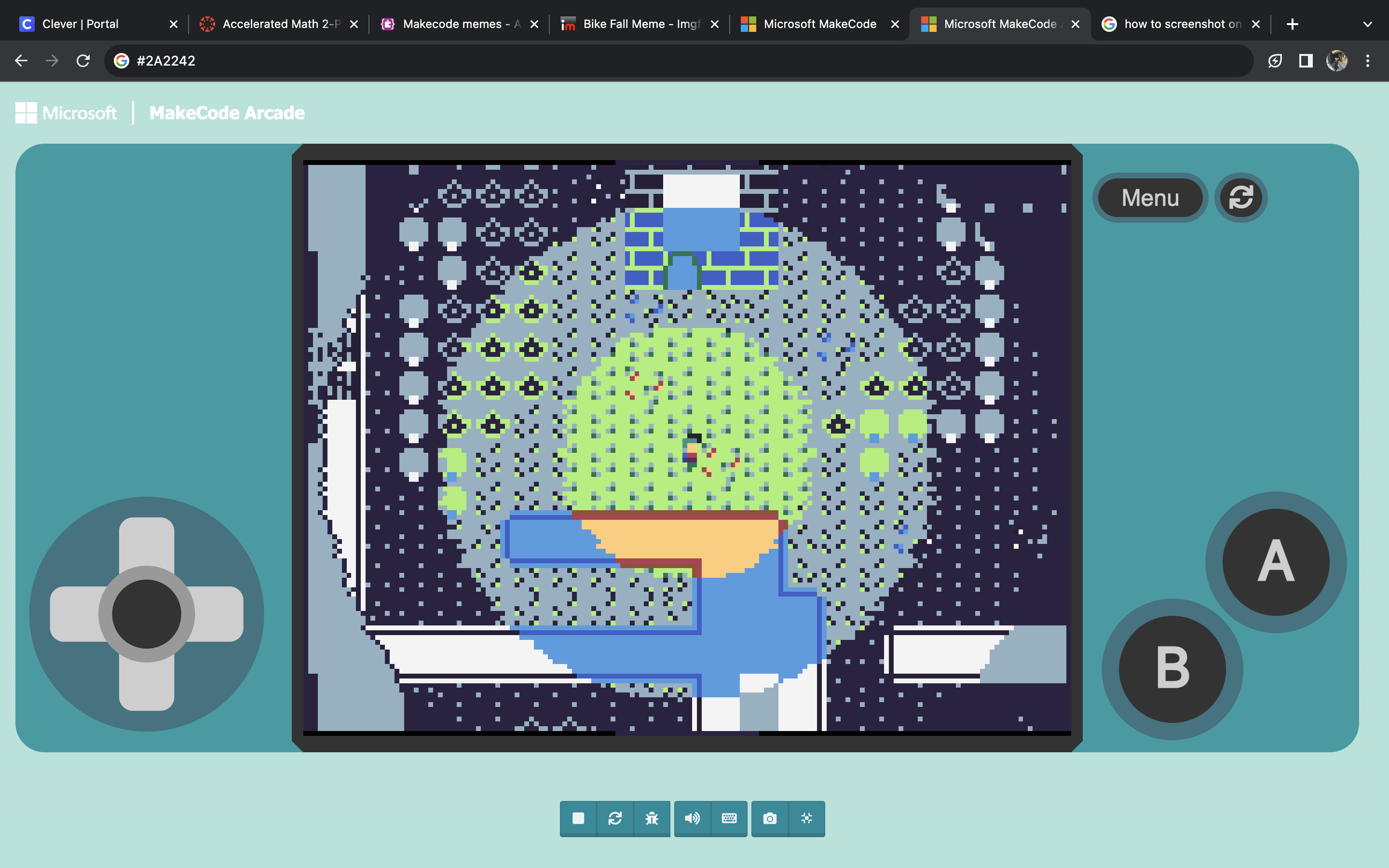Open the Chrome three-dot menu
This screenshot has width=1389, height=868.
[1367, 61]
